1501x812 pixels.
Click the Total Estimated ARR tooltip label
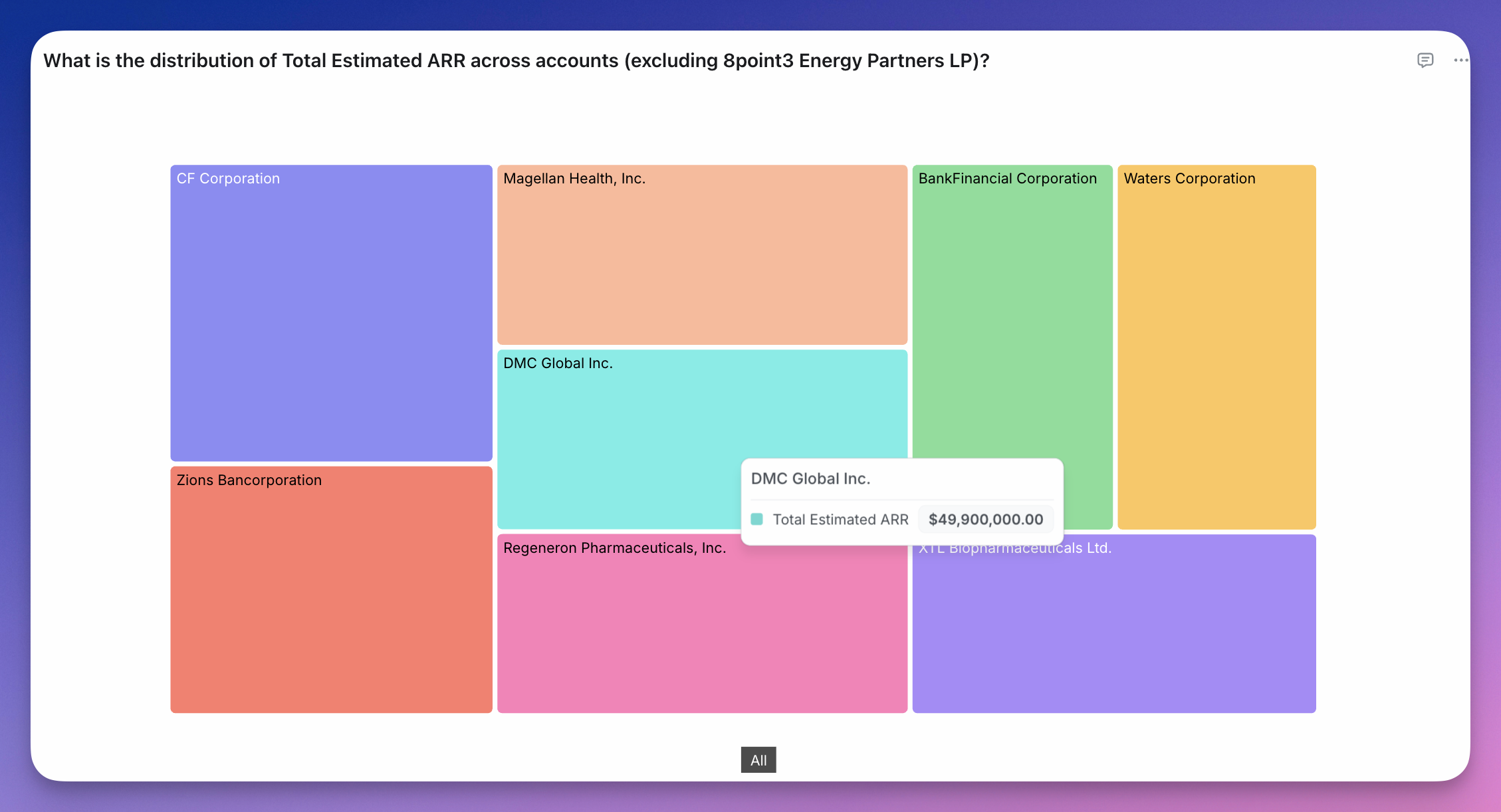tap(840, 519)
